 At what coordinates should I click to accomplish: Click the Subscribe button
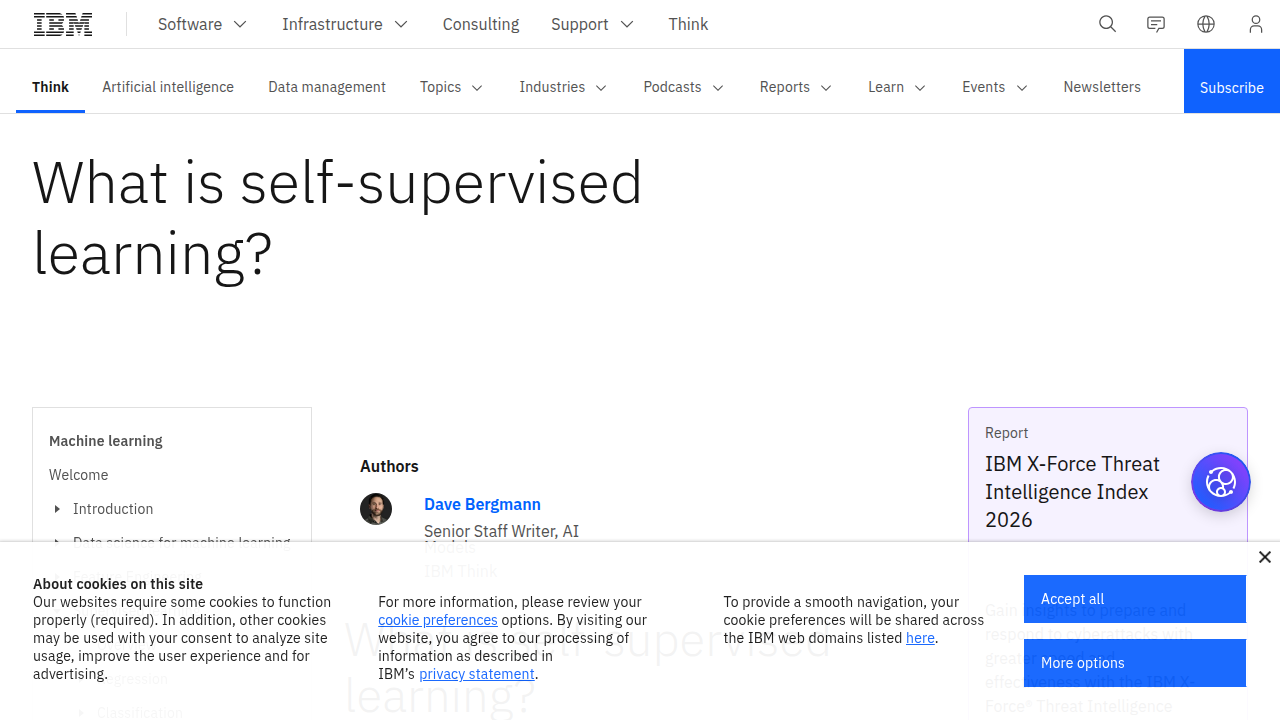(x=1232, y=81)
